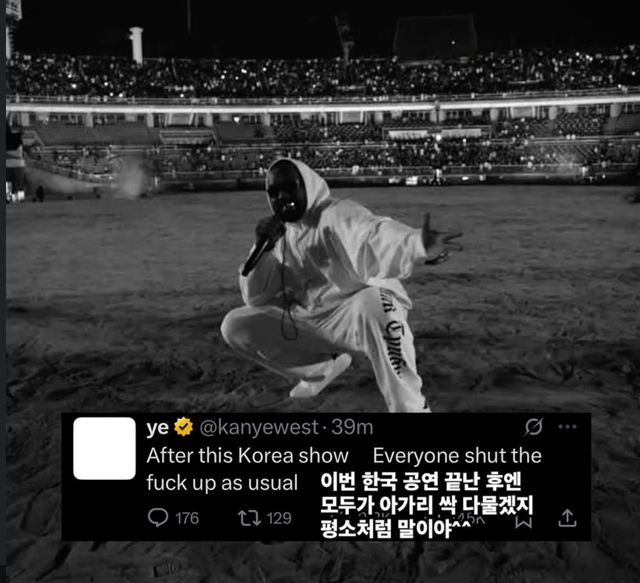Repost the tweet using the retweet arrows
640x583 pixels.
[x=249, y=518]
